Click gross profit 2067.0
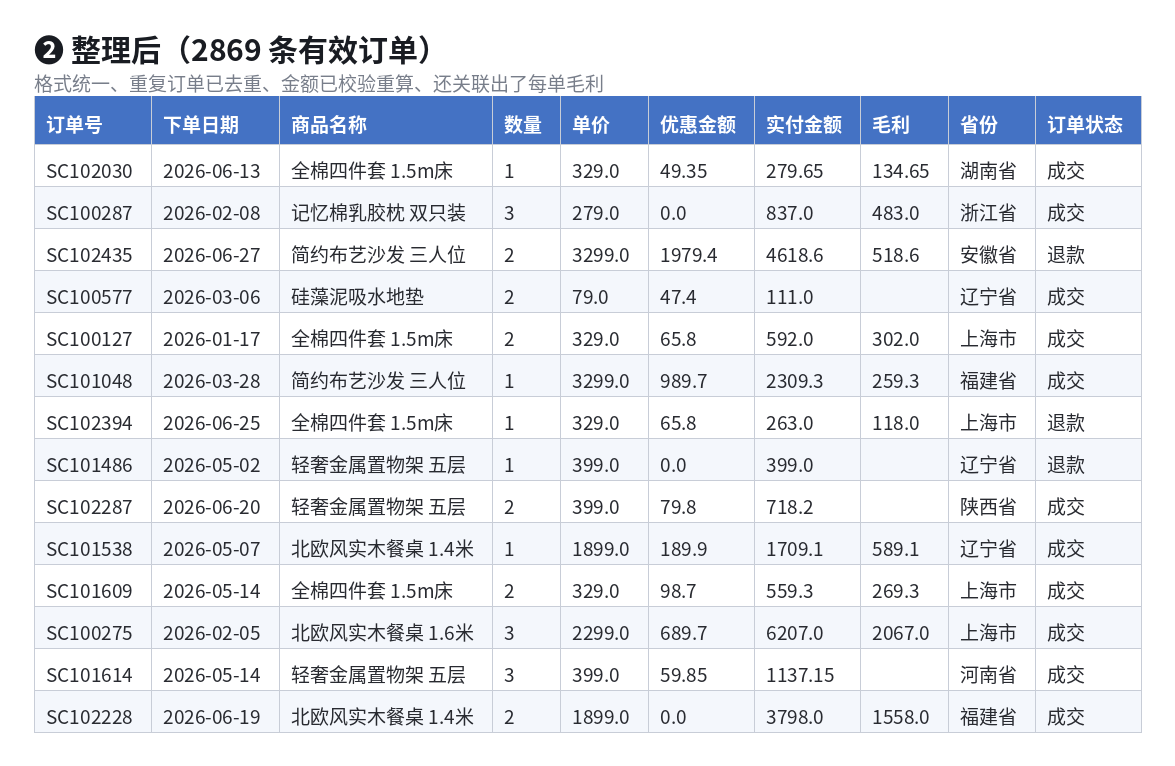 pyautogui.click(x=901, y=633)
